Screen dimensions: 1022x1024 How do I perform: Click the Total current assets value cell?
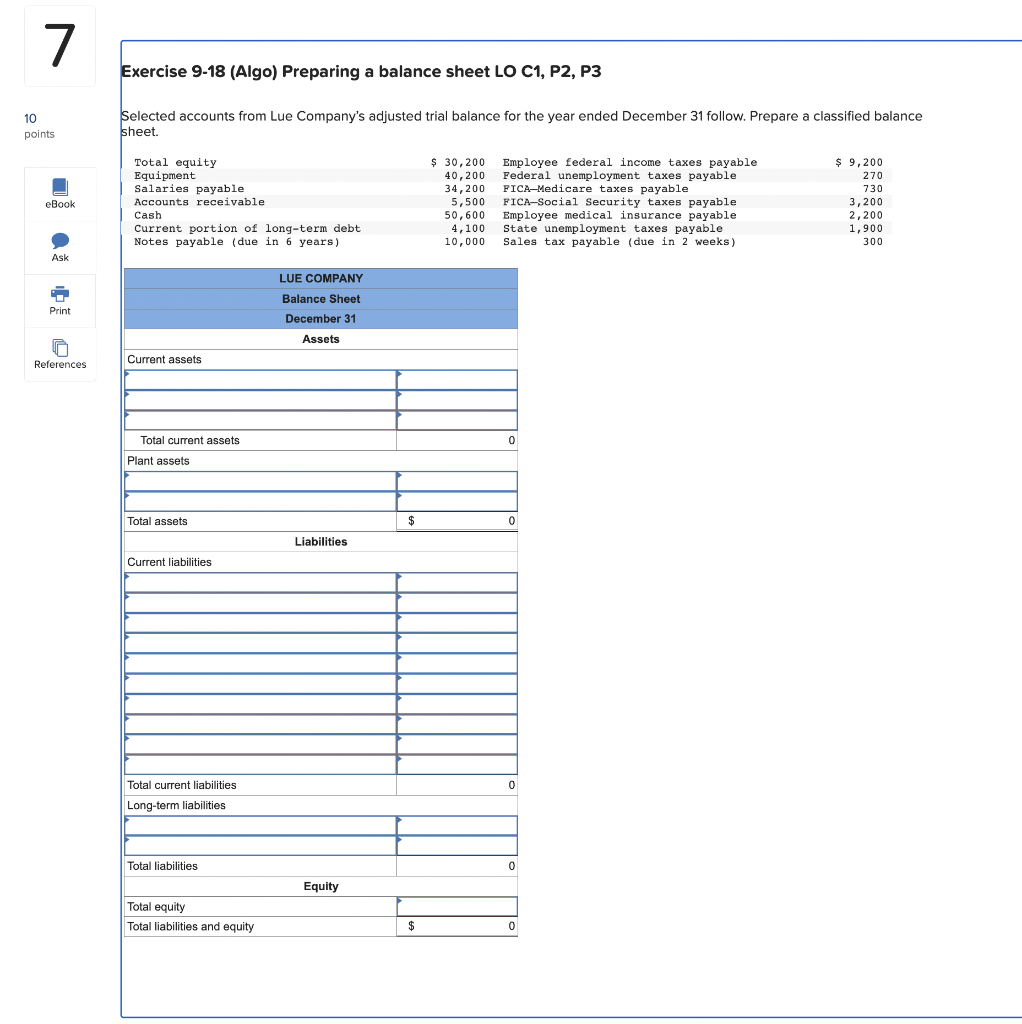click(456, 440)
